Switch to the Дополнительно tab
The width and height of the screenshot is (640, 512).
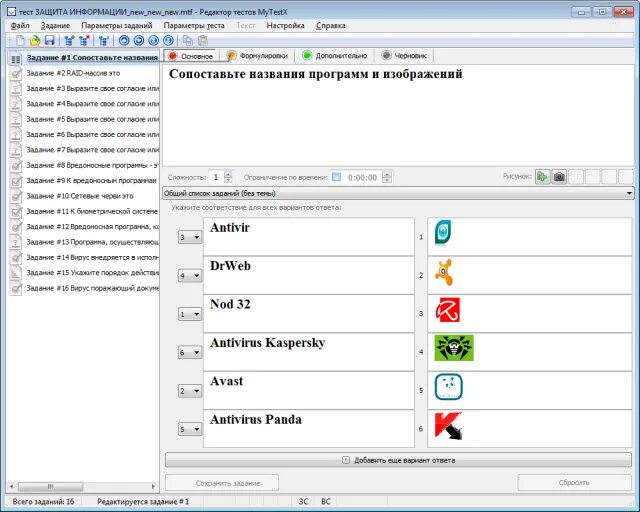(x=335, y=56)
